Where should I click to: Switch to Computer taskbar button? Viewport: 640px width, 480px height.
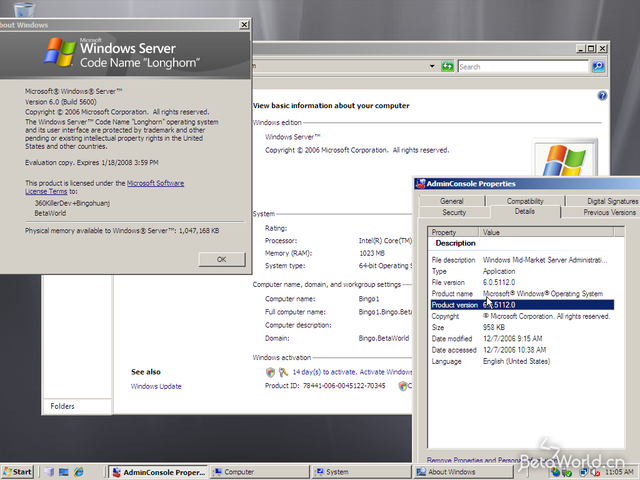click(260, 472)
